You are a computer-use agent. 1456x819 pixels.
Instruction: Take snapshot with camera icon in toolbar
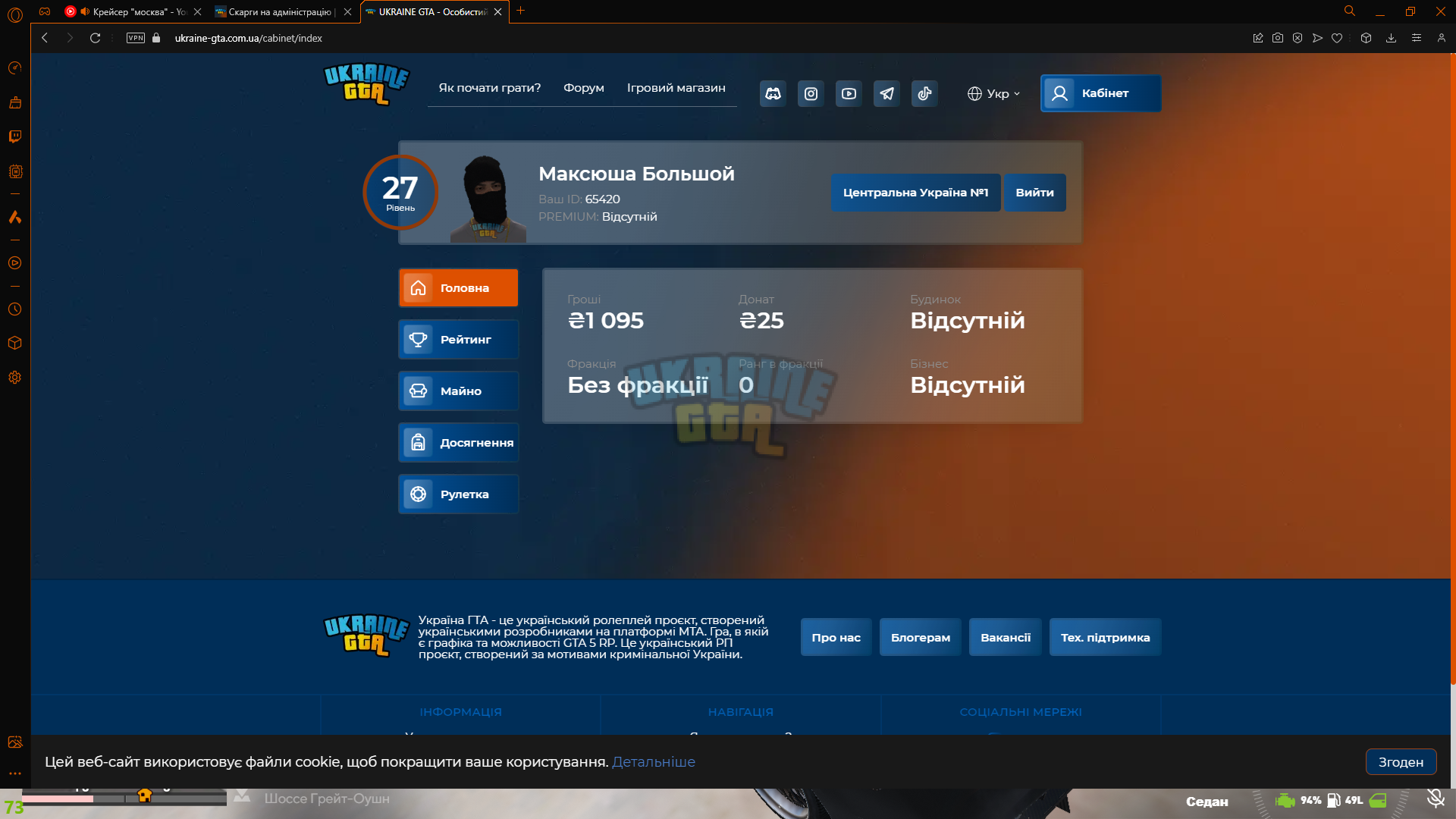(x=1278, y=38)
